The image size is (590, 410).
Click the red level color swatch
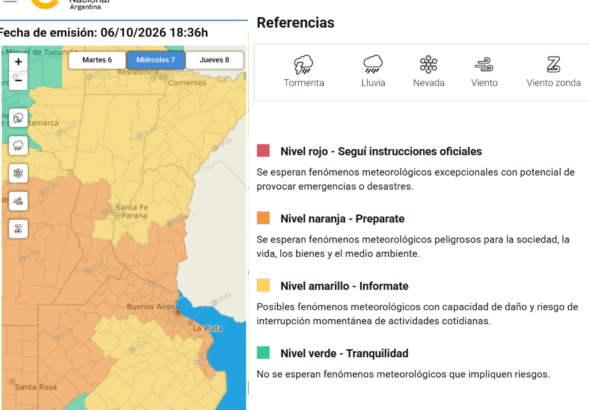(263, 150)
